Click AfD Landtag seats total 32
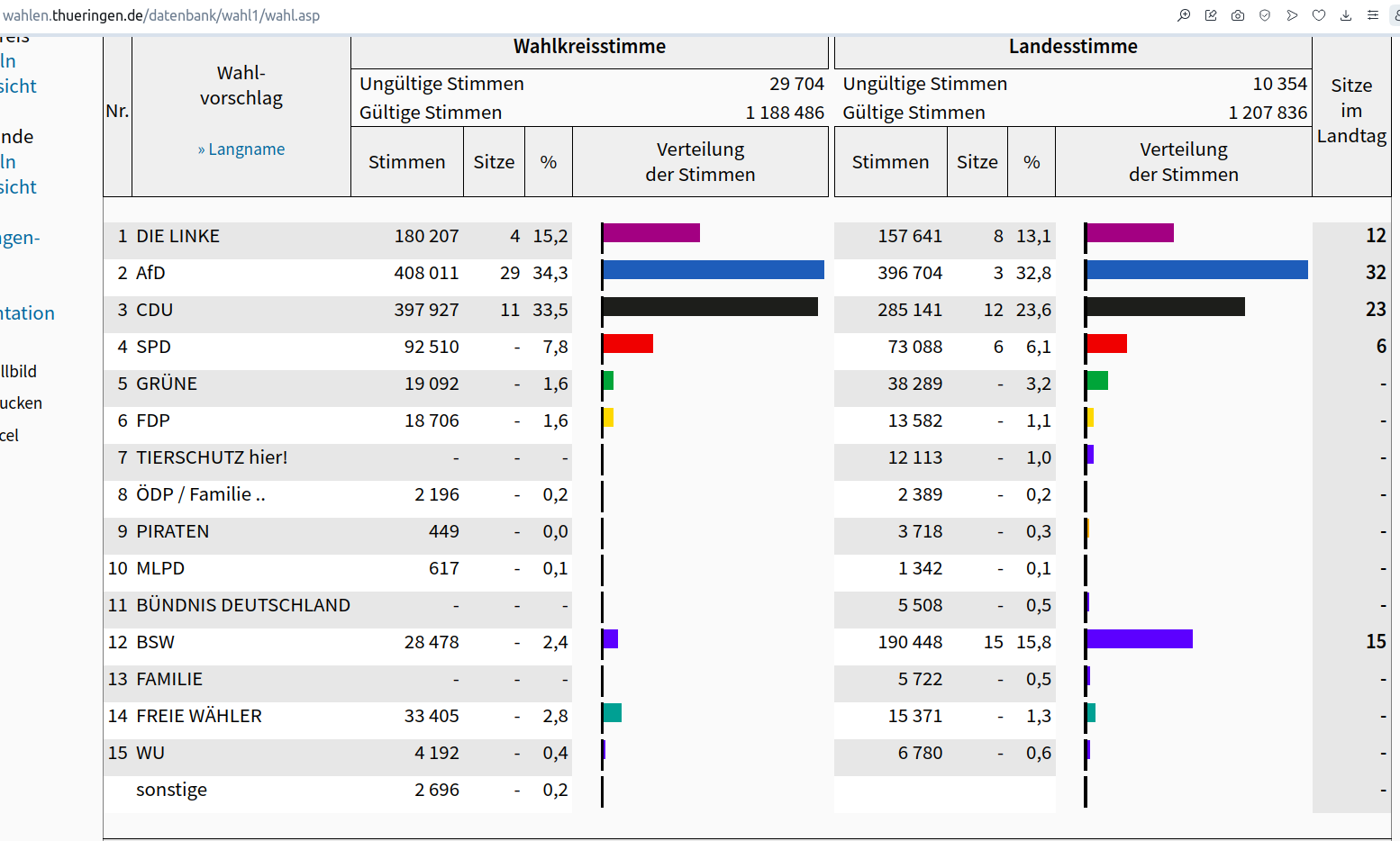1400x841 pixels. pyautogui.click(x=1376, y=272)
